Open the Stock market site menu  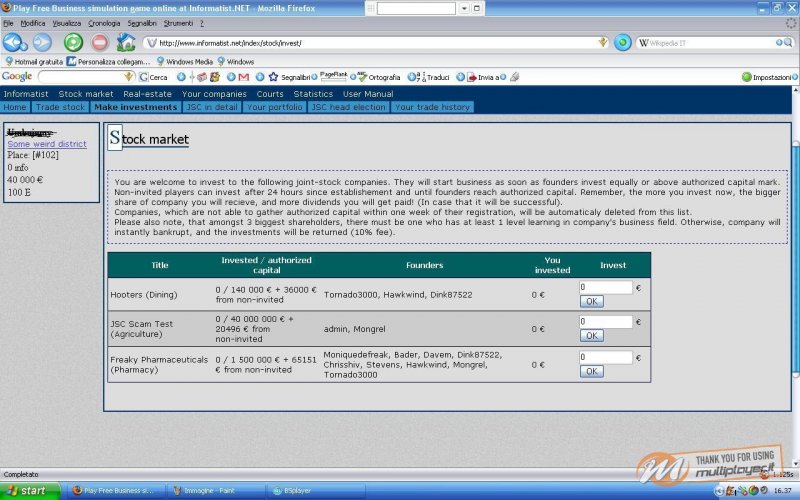[86, 94]
